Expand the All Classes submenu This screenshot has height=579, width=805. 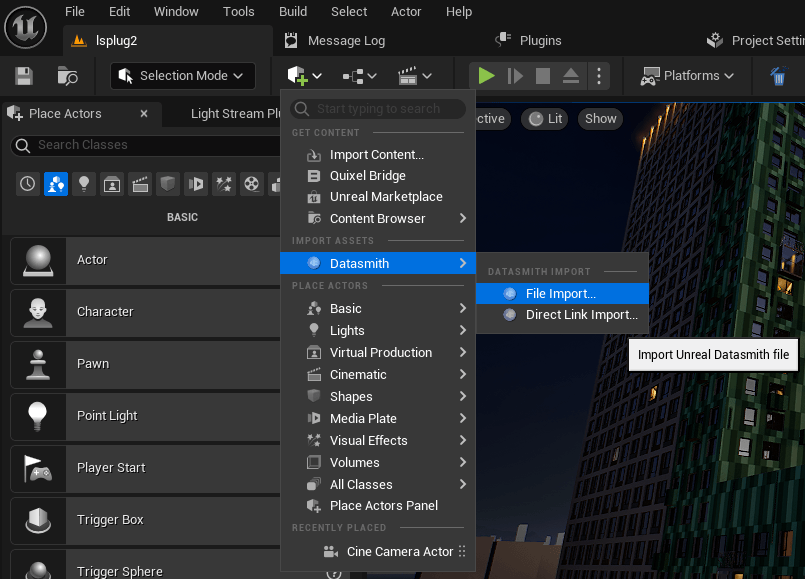pyautogui.click(x=378, y=485)
